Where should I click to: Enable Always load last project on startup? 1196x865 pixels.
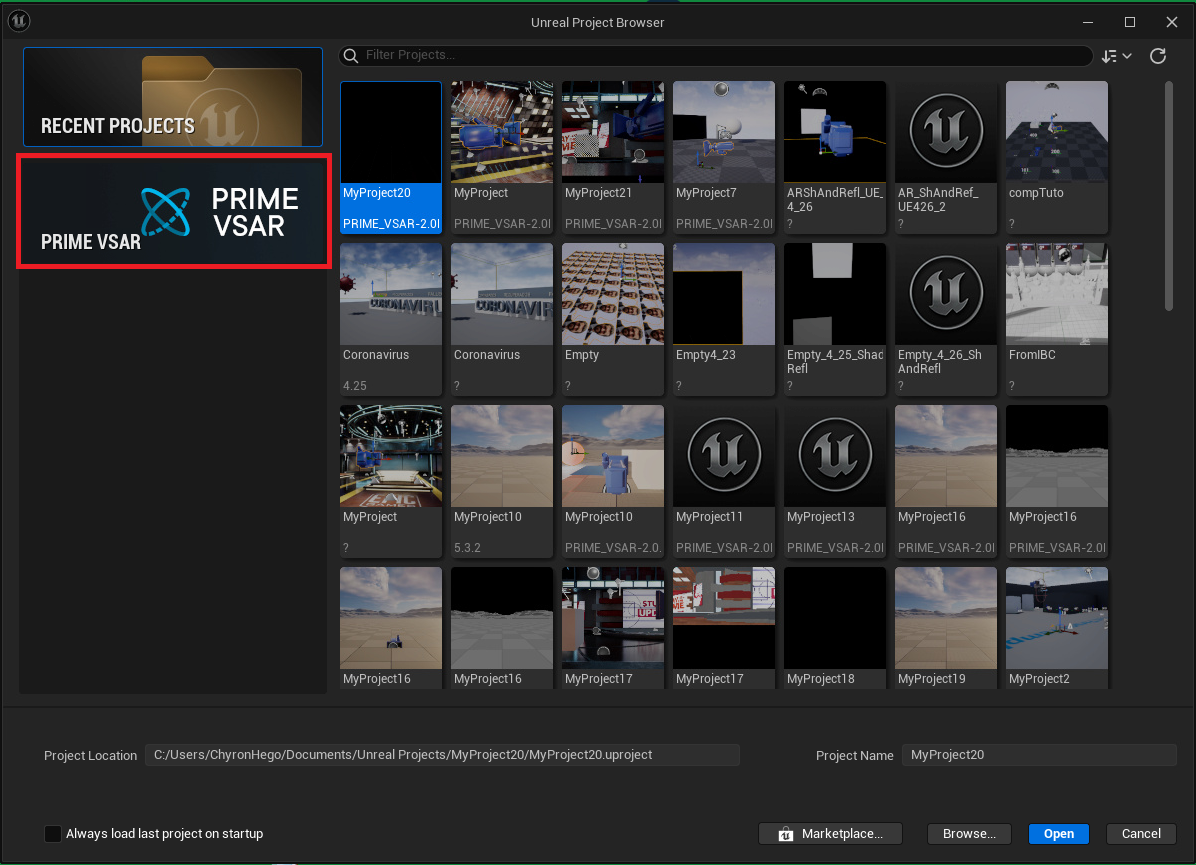[53, 833]
